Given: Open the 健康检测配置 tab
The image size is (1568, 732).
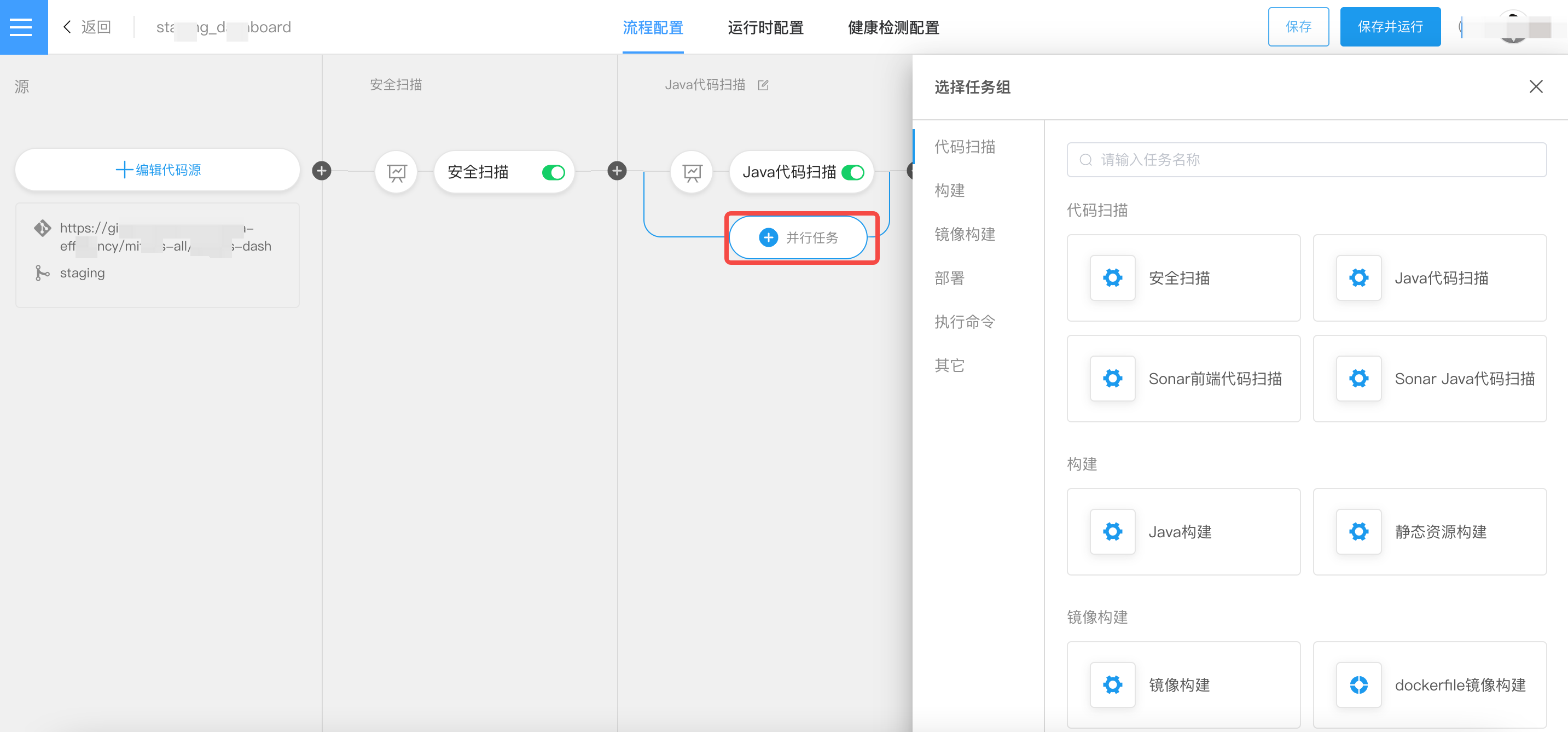Looking at the screenshot, I should pos(893,27).
